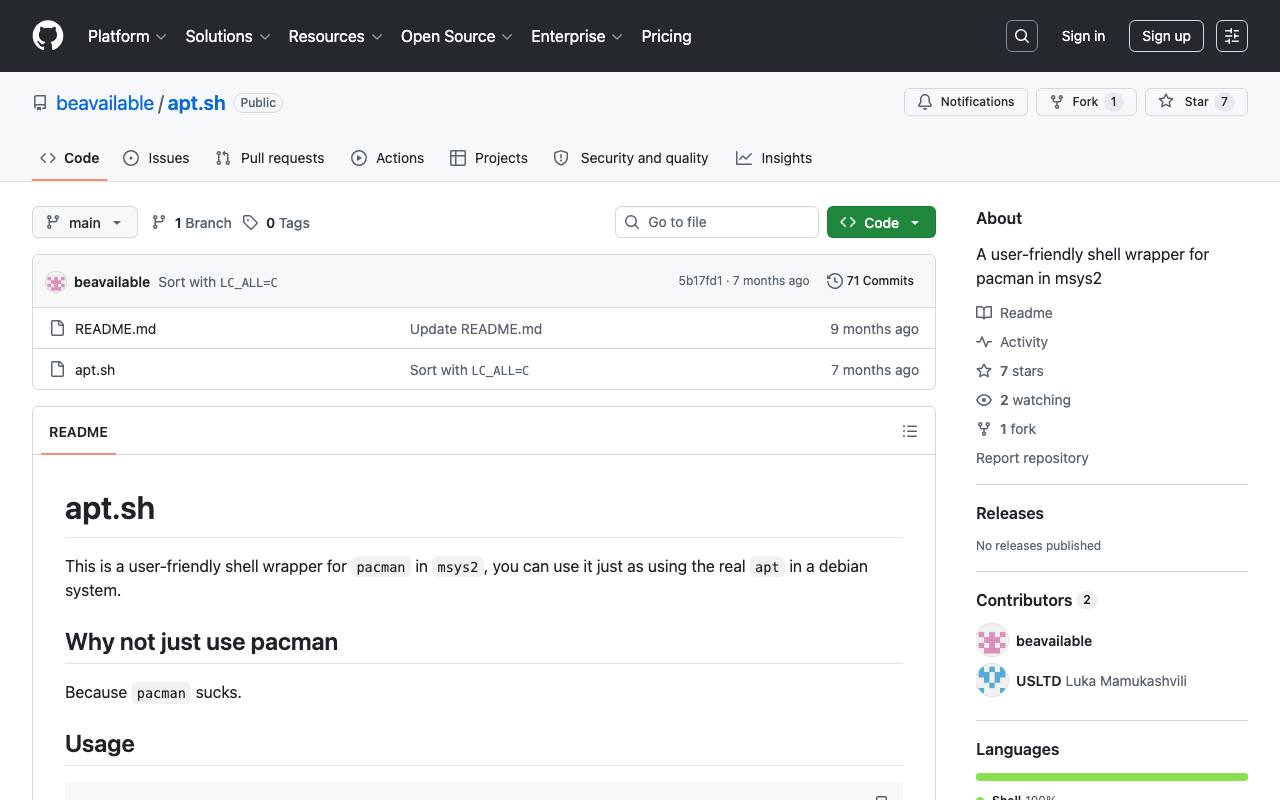Expand the Resources menu
Image resolution: width=1280 pixels, height=800 pixels.
click(x=336, y=36)
